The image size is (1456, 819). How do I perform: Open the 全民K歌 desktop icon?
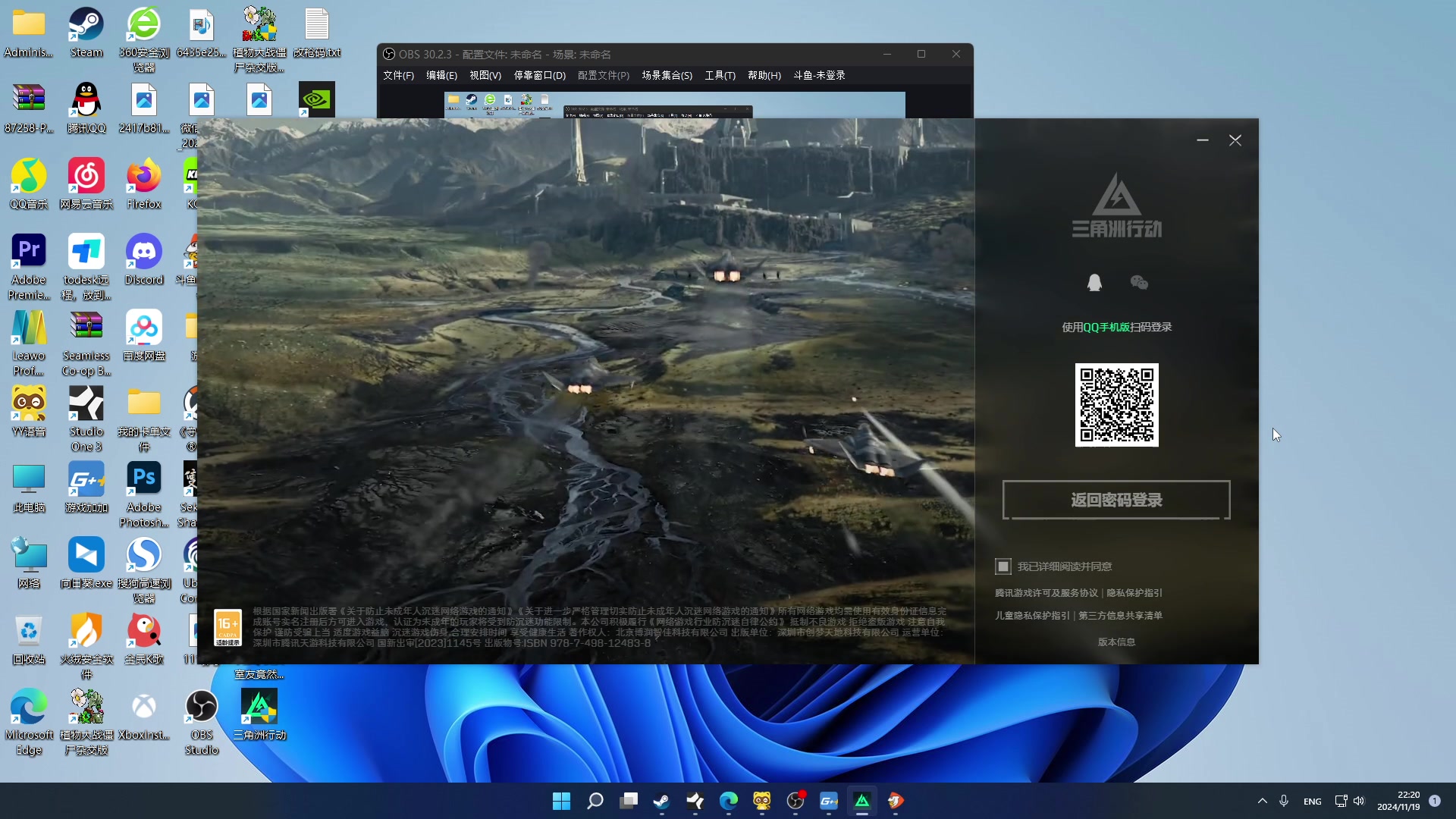click(x=144, y=639)
